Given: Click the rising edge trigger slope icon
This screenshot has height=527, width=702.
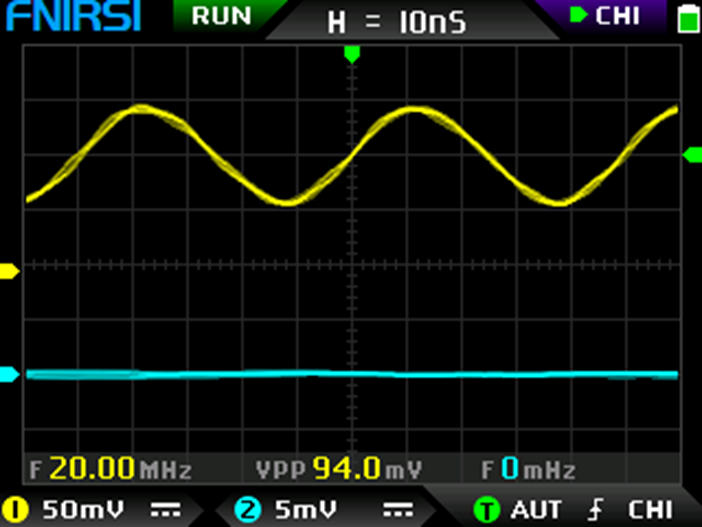Looking at the screenshot, I should point(597,510).
